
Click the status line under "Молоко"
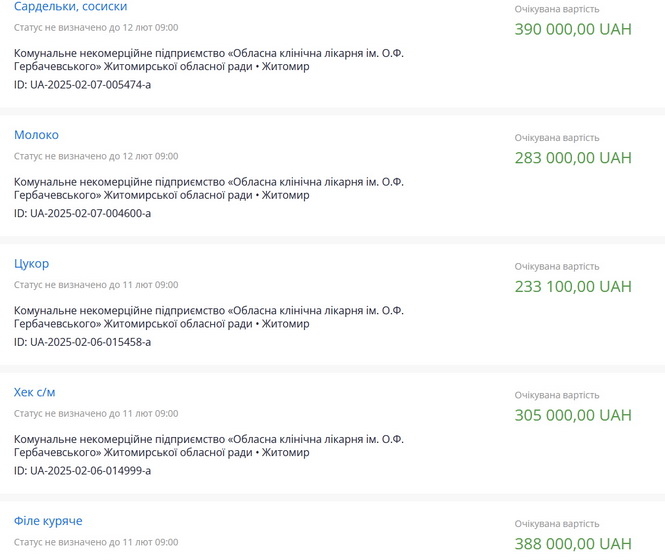click(x=96, y=156)
